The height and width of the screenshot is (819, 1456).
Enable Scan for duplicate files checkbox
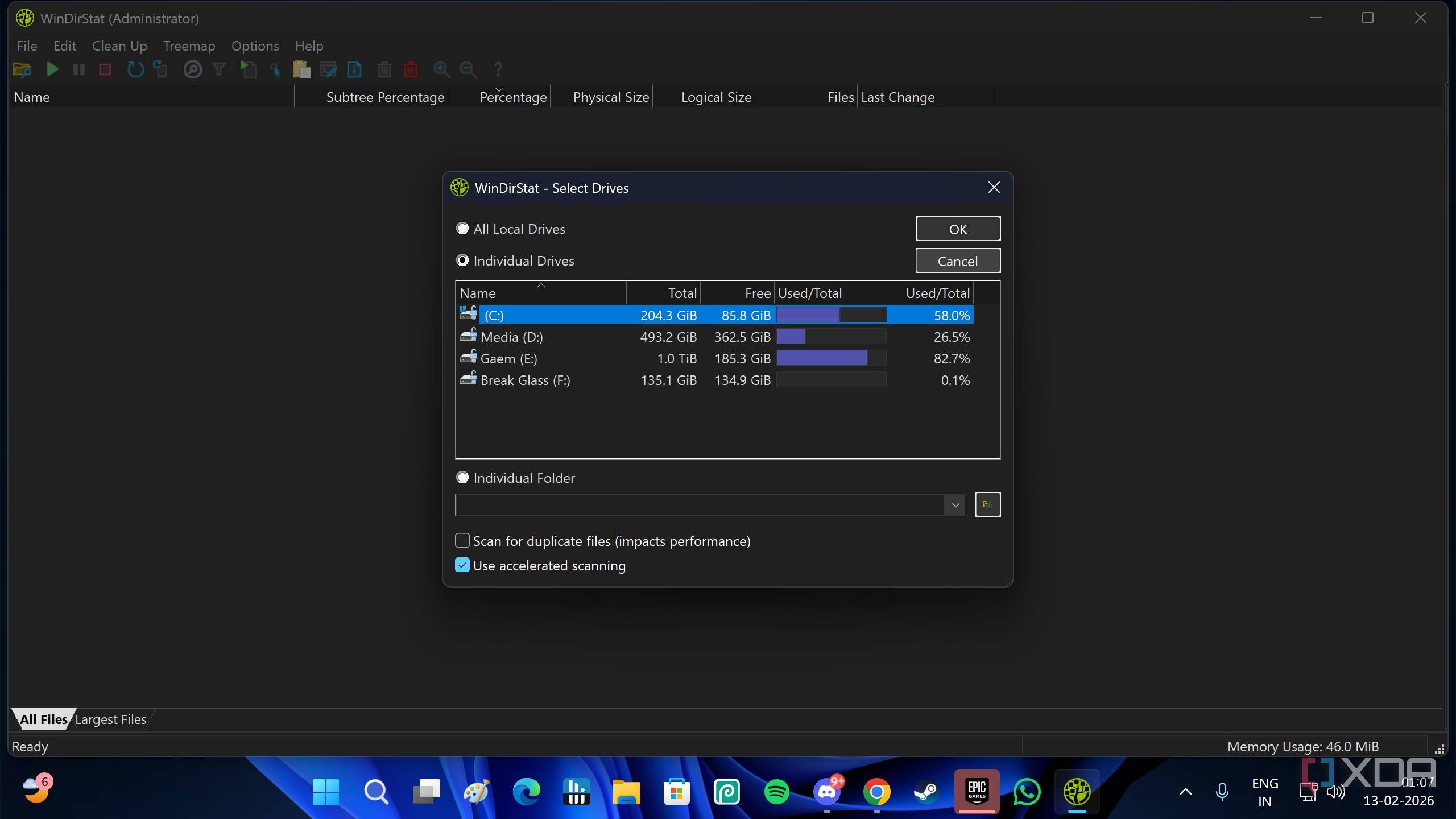coord(462,540)
